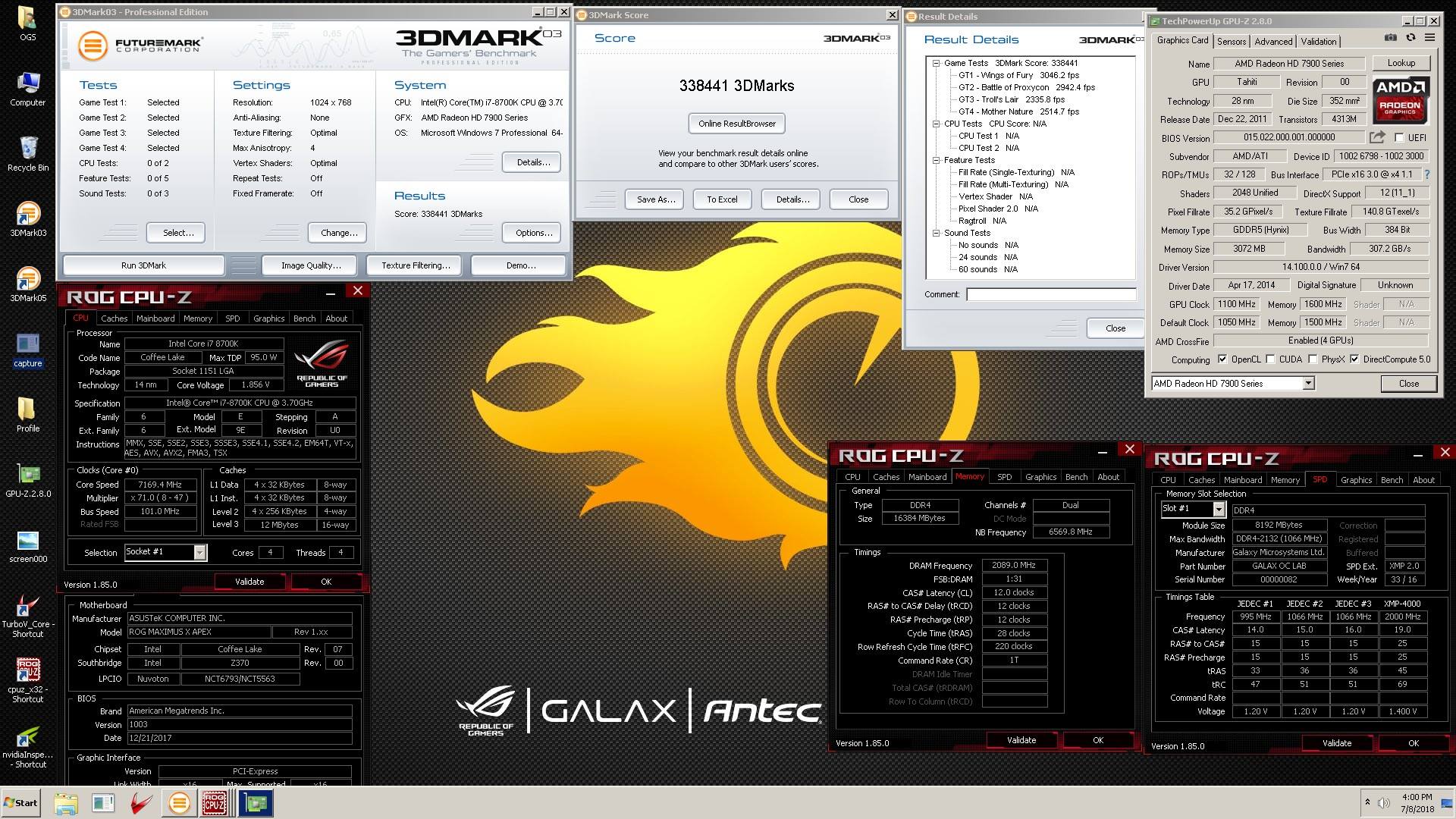Open the GPU selection dropdown in GPU-Z

pos(1308,384)
